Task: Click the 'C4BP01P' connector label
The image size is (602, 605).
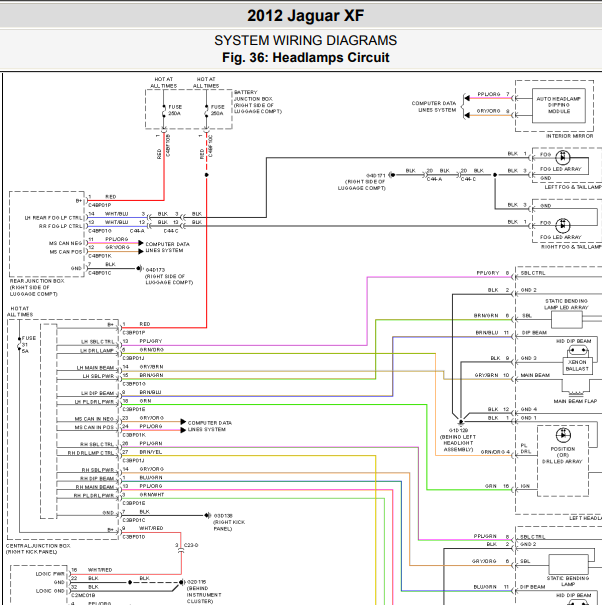Action: tap(100, 205)
